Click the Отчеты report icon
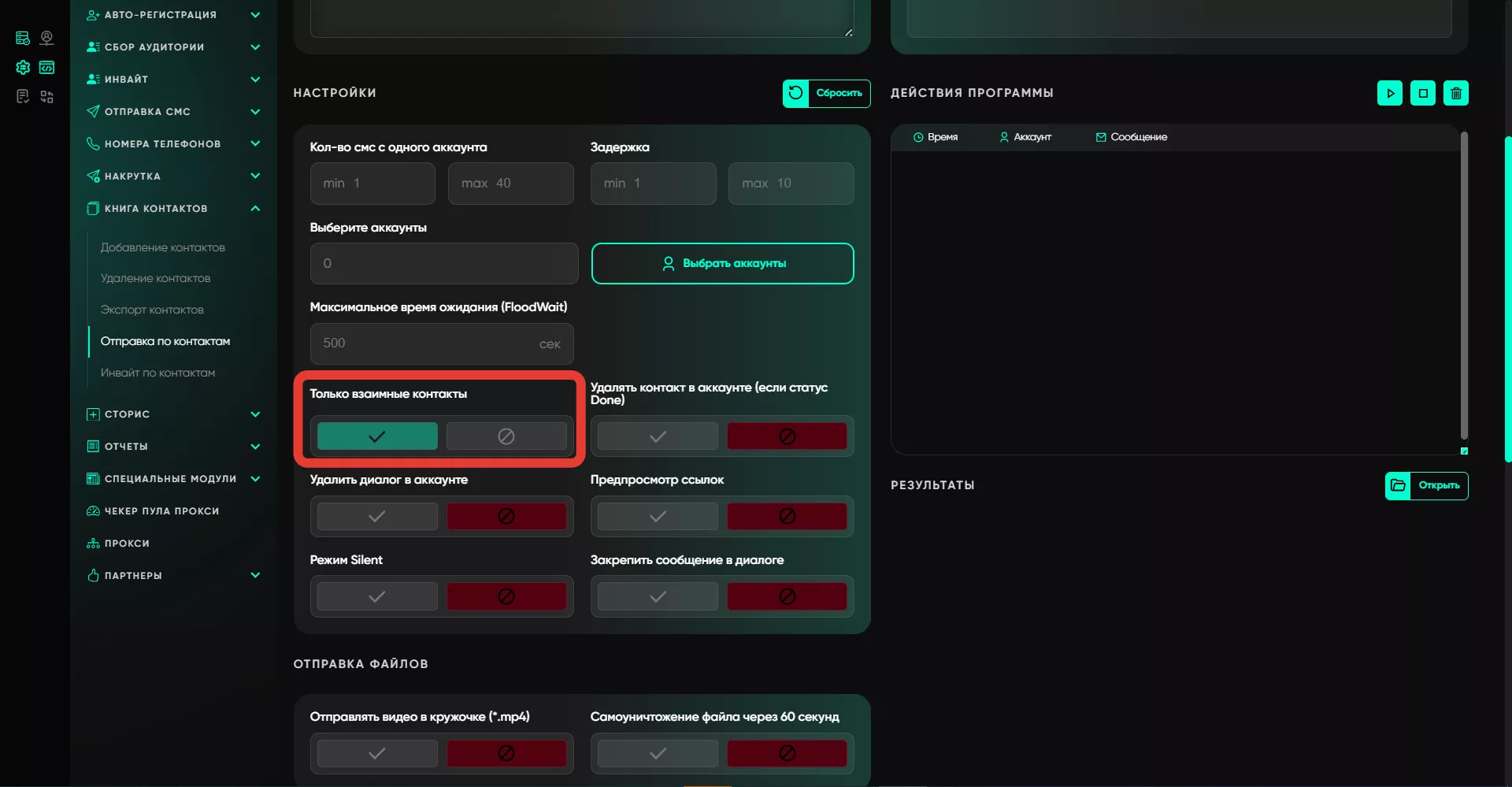The width and height of the screenshot is (1512, 787). (93, 447)
